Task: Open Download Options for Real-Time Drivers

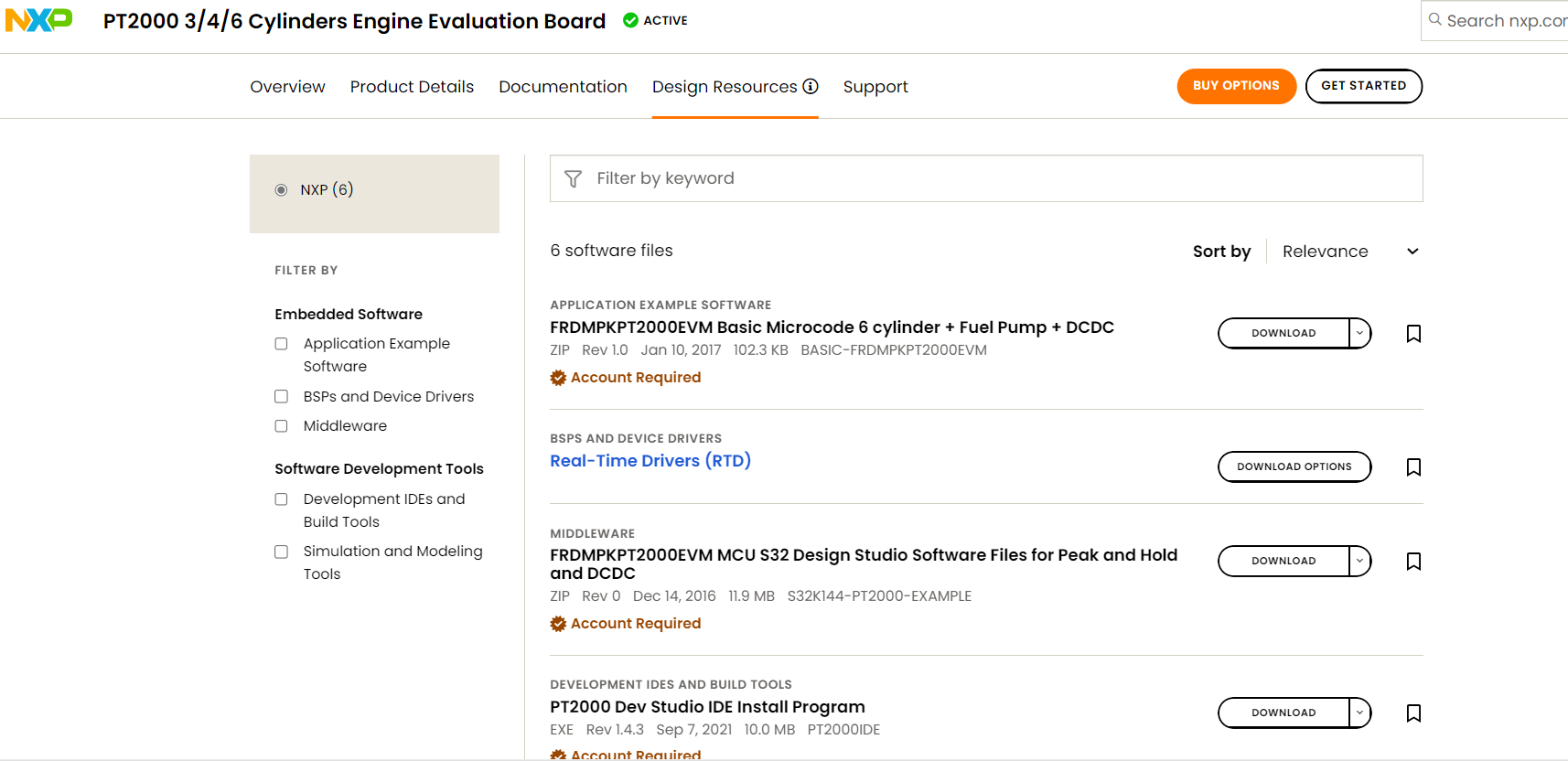Action: point(1294,466)
